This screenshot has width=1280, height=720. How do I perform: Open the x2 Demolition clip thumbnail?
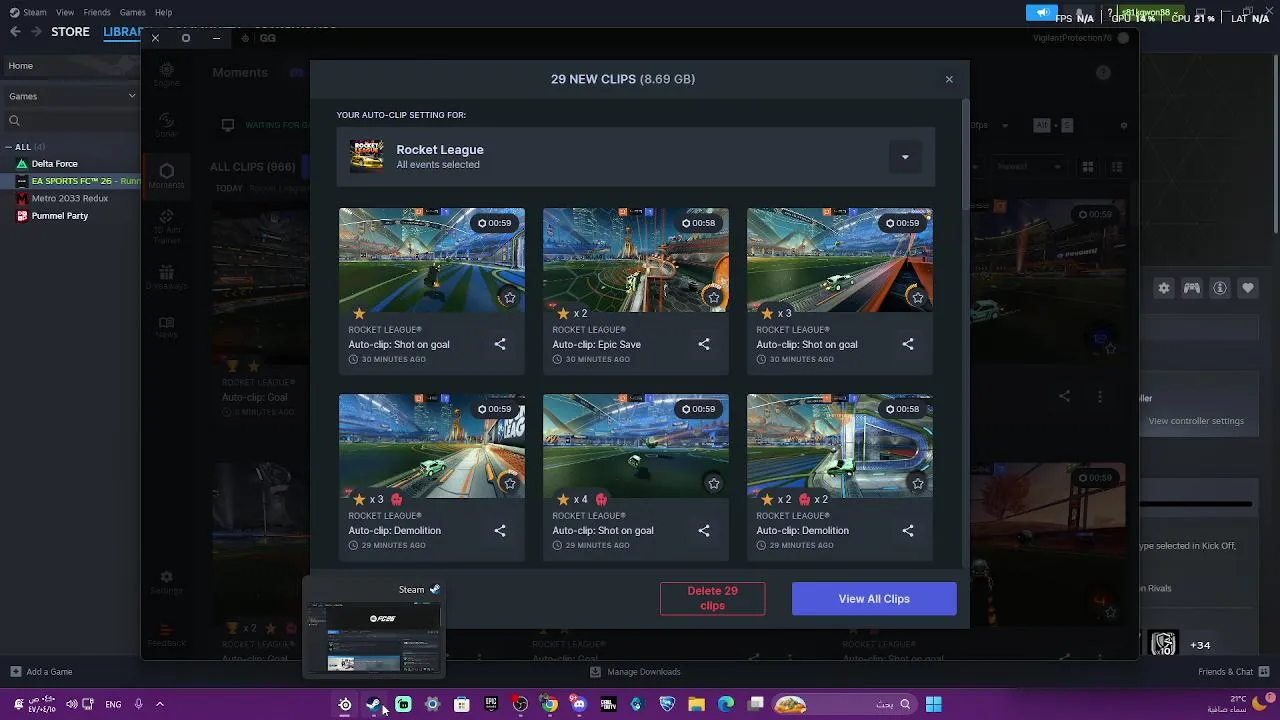840,446
